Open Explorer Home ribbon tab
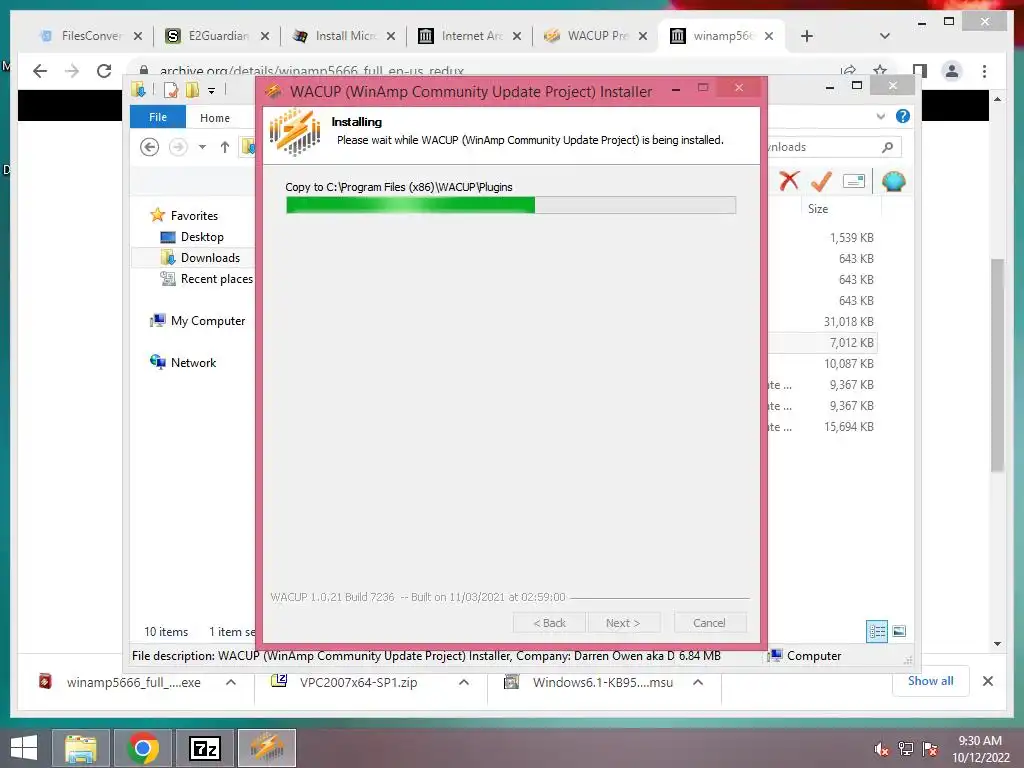Image resolution: width=1024 pixels, height=768 pixels. point(215,118)
